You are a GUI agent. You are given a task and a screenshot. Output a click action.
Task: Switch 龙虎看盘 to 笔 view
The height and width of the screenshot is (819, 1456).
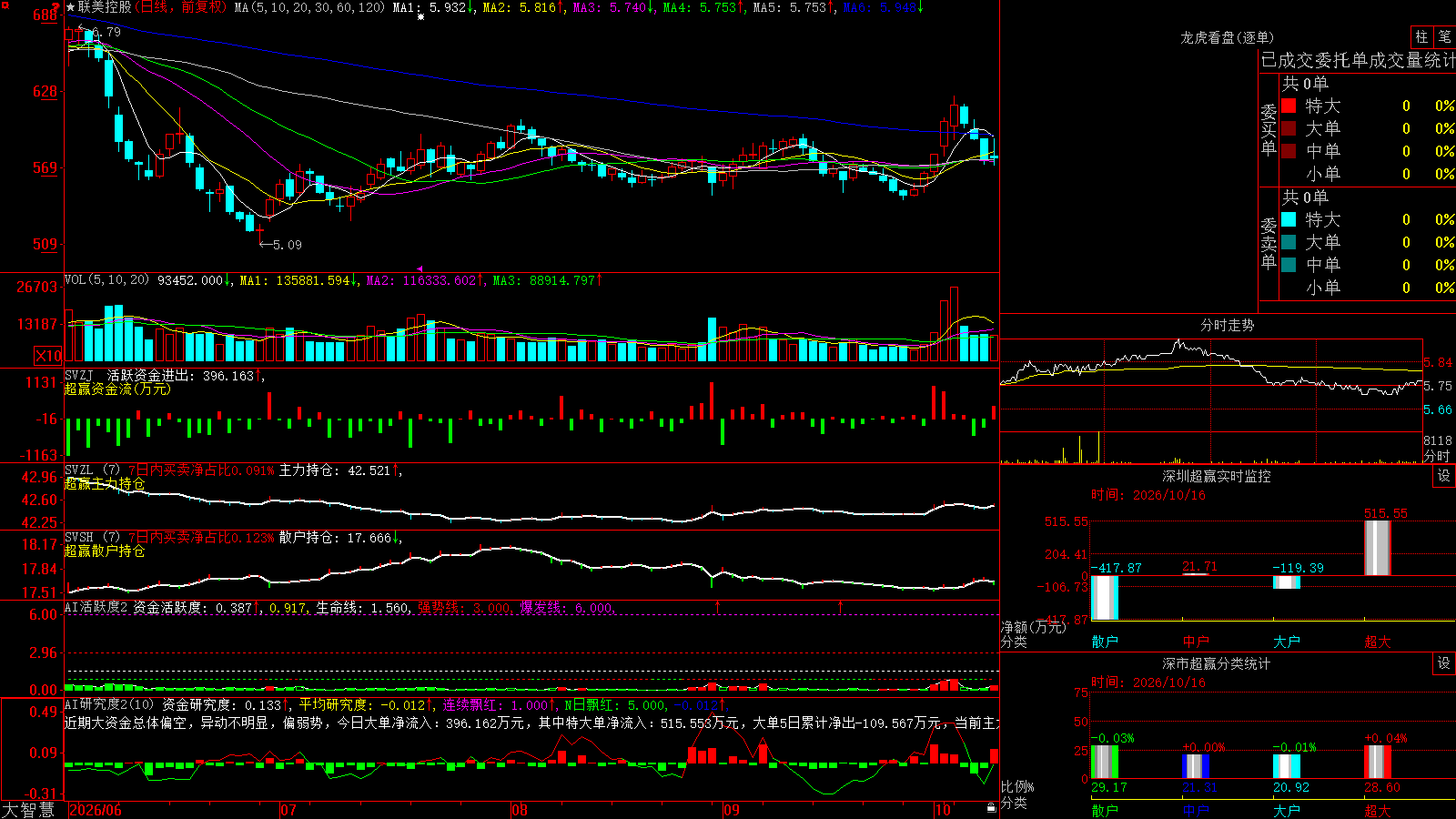click(1445, 36)
